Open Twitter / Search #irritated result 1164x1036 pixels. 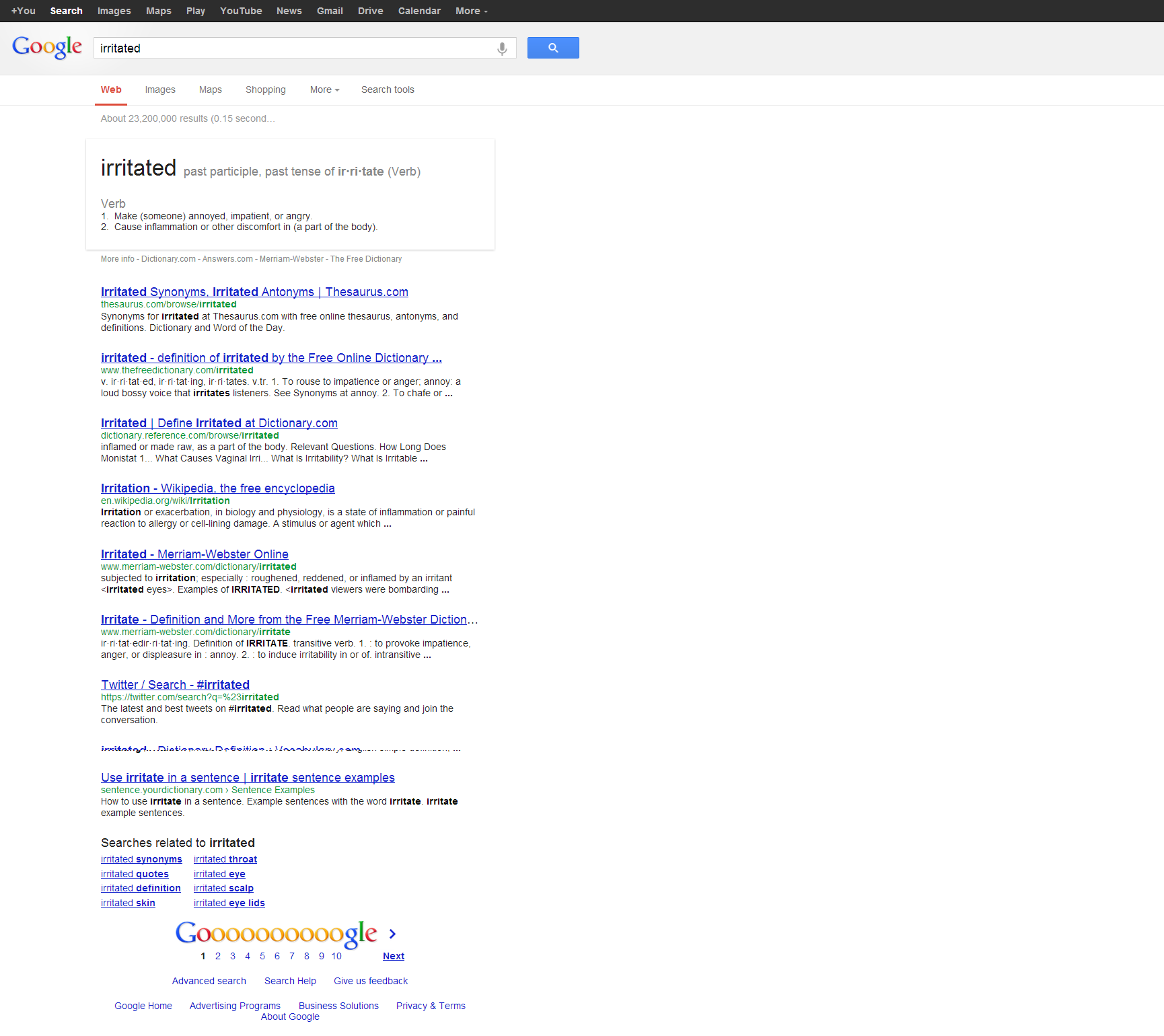pos(175,685)
